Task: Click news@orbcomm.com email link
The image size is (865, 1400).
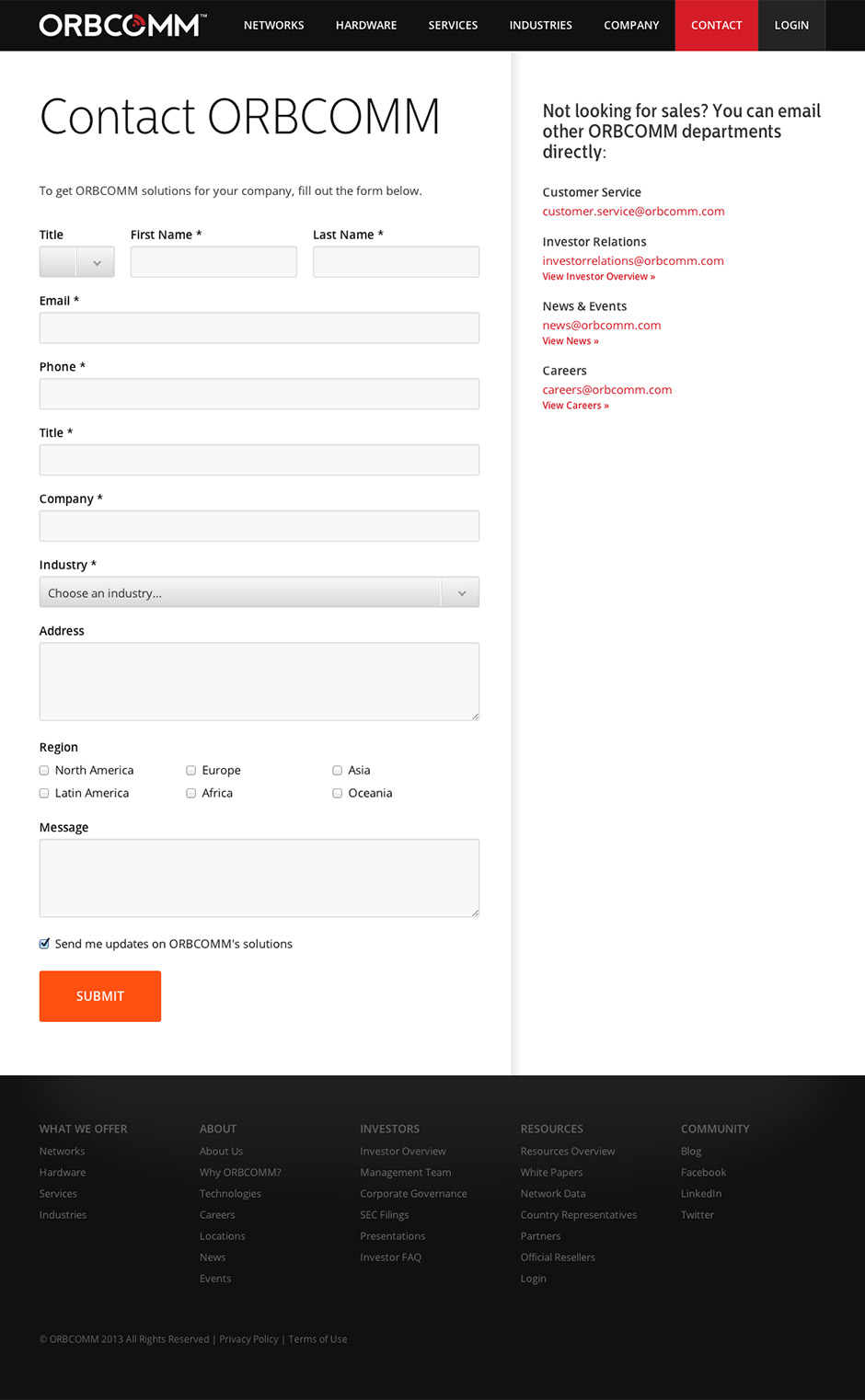Action: coord(602,326)
